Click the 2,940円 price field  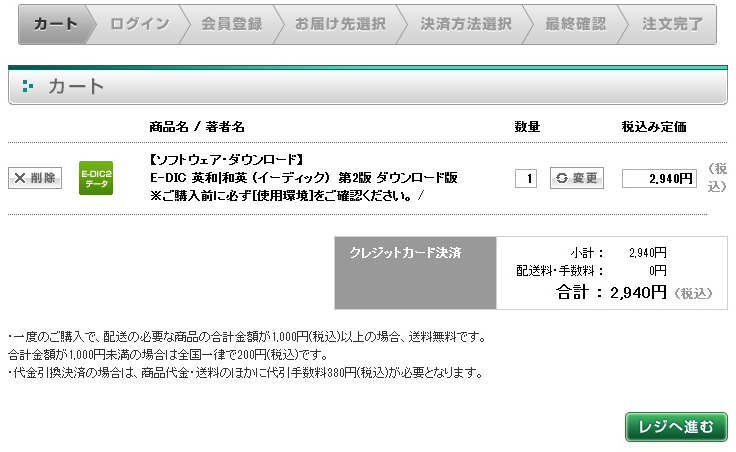(x=659, y=178)
